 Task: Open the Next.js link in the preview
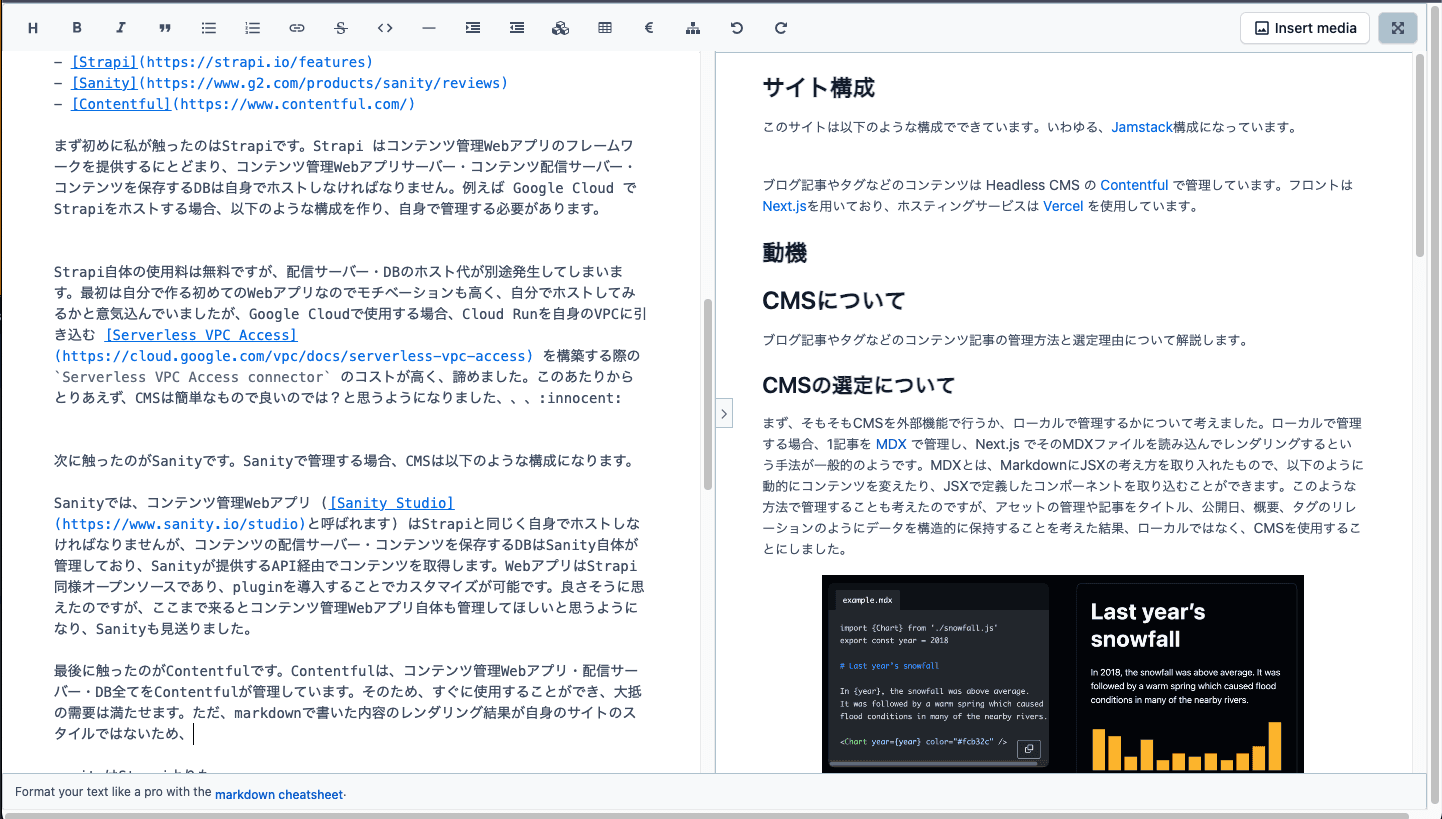[786, 206]
